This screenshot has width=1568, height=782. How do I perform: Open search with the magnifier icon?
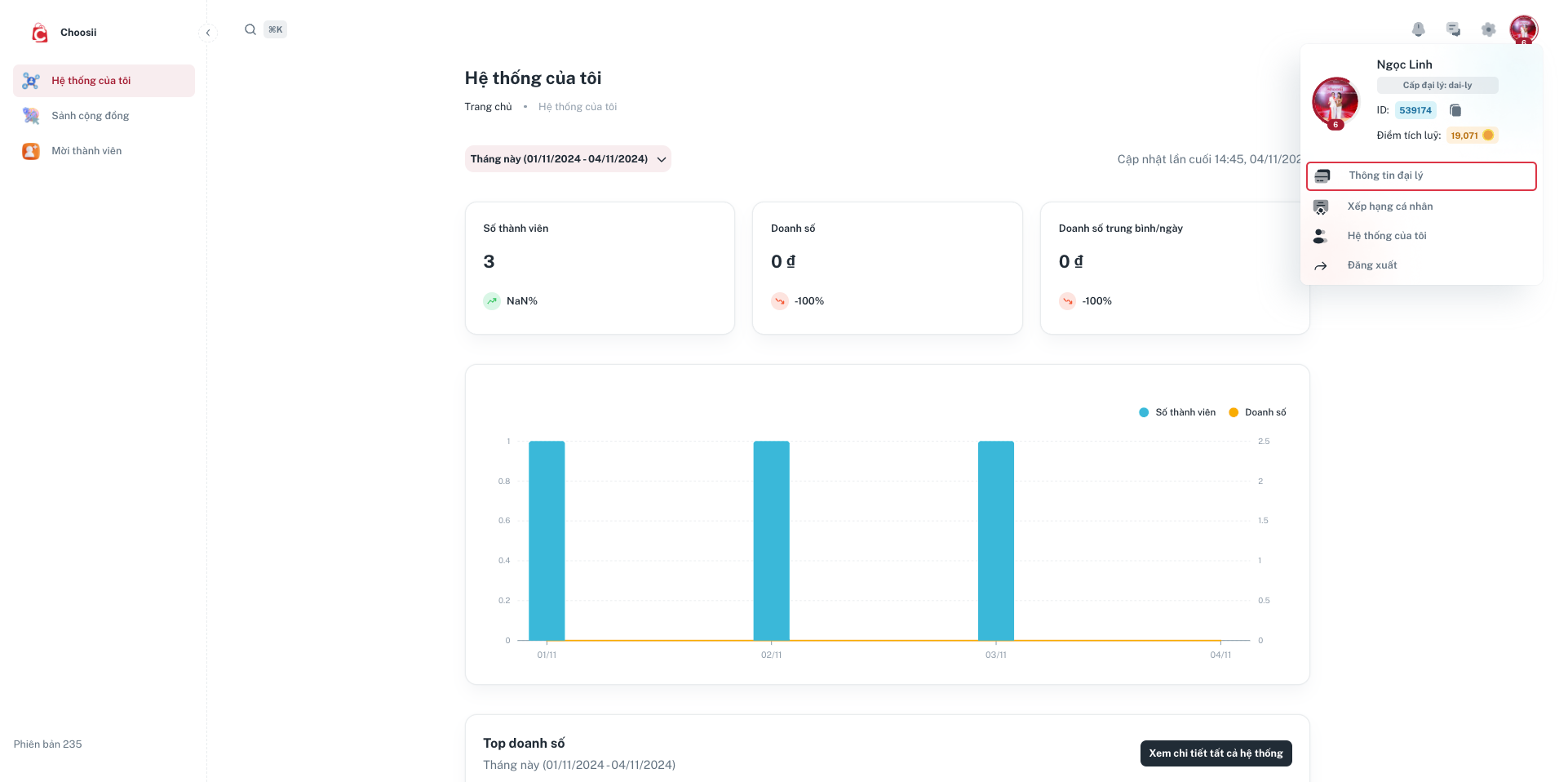pos(250,29)
